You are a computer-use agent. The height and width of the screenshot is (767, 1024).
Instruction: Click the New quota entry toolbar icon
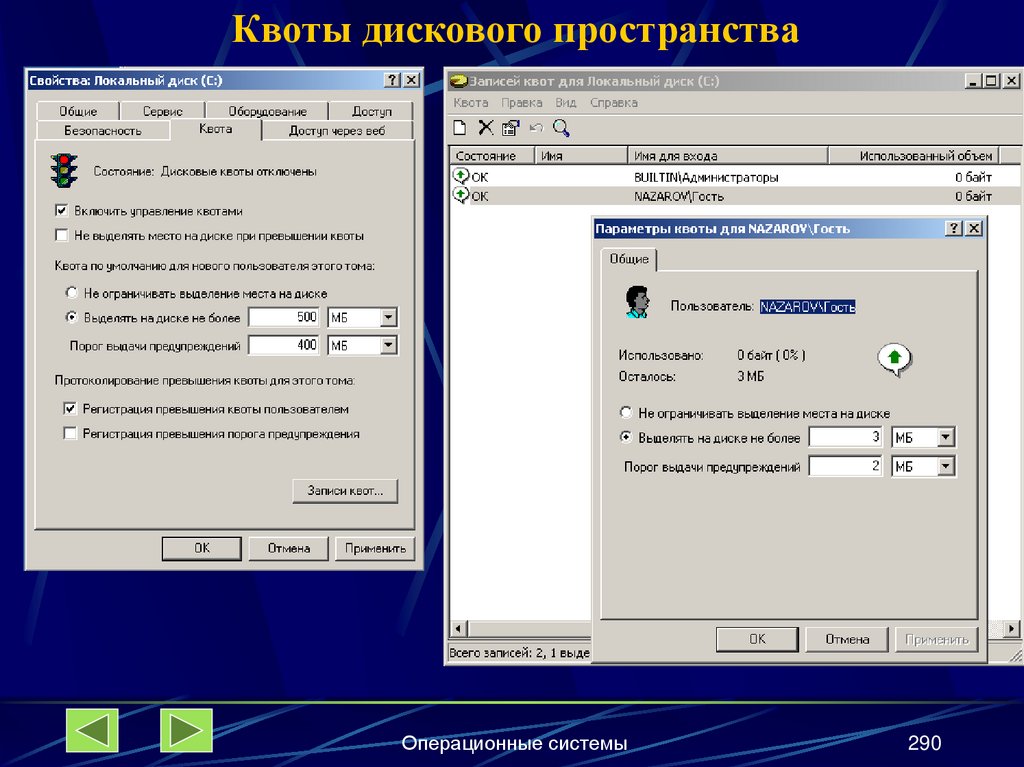coord(460,127)
